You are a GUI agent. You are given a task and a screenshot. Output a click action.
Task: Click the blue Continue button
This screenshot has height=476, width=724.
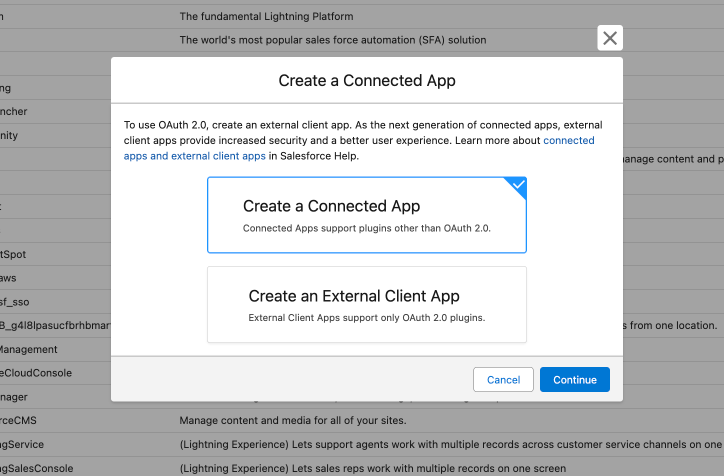574,380
